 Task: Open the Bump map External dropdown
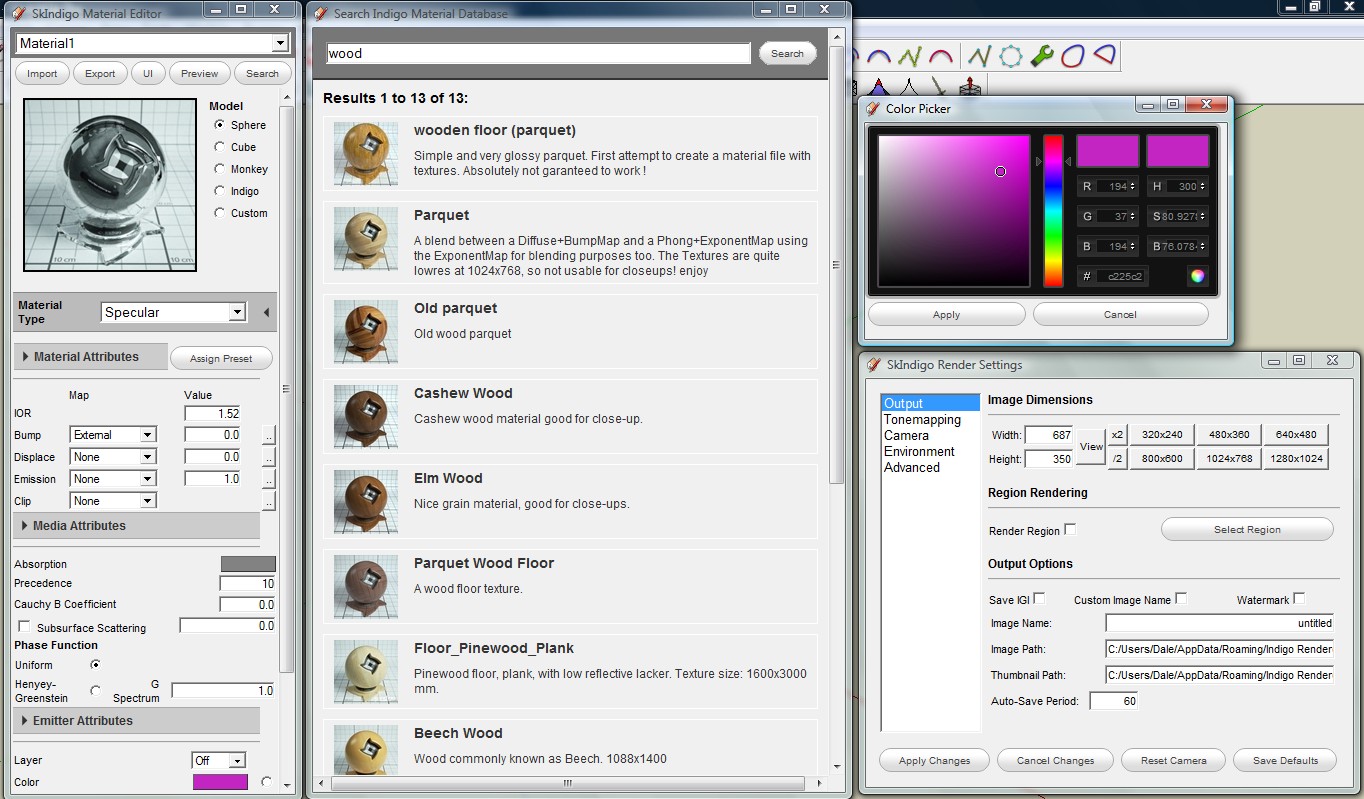(x=113, y=435)
